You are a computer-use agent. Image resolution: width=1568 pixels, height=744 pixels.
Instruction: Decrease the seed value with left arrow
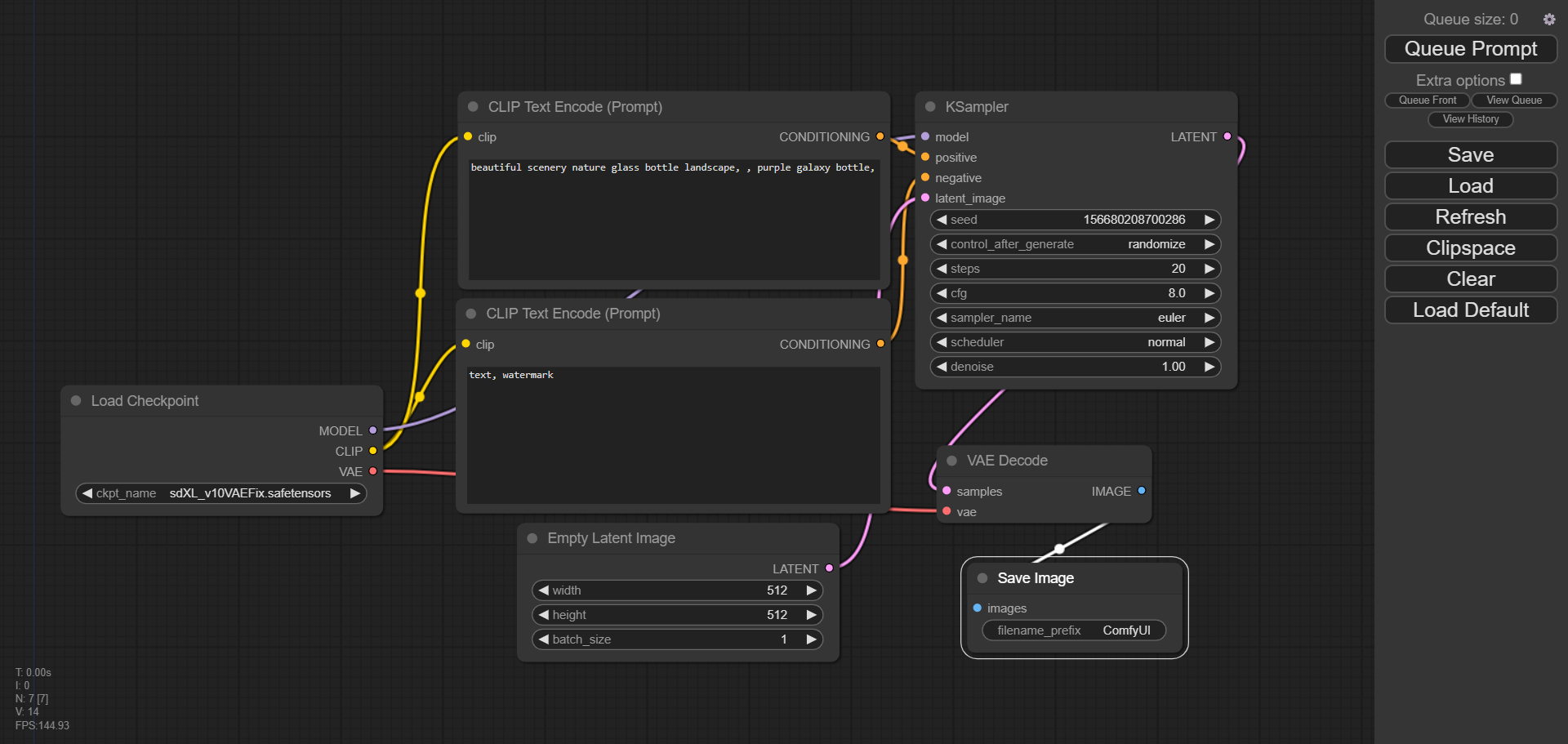point(942,220)
